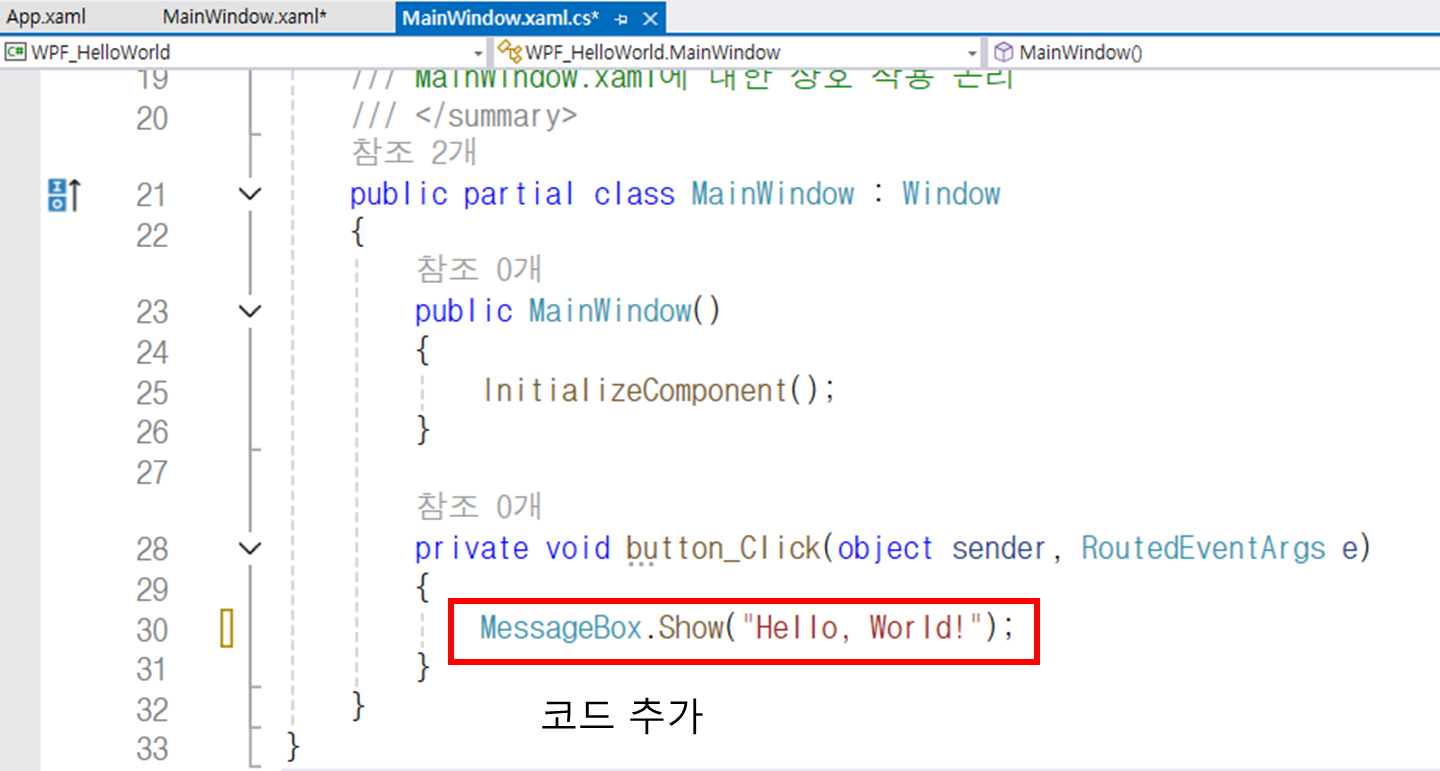Viewport: 1440px width, 771px height.
Task: Collapse the button_Click method at line 28
Action: pyautogui.click(x=251, y=548)
